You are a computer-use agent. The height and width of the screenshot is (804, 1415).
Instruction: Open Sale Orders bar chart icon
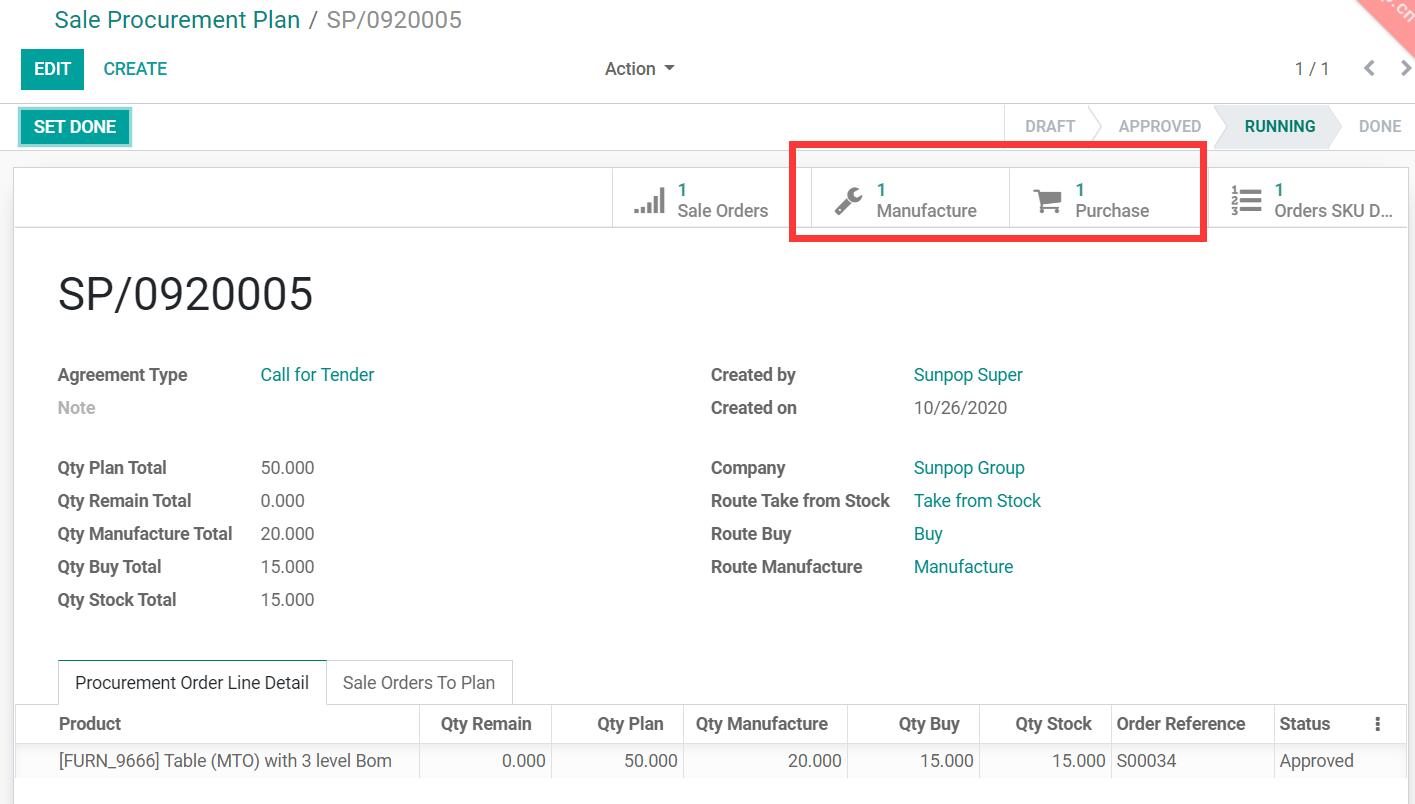click(x=649, y=201)
